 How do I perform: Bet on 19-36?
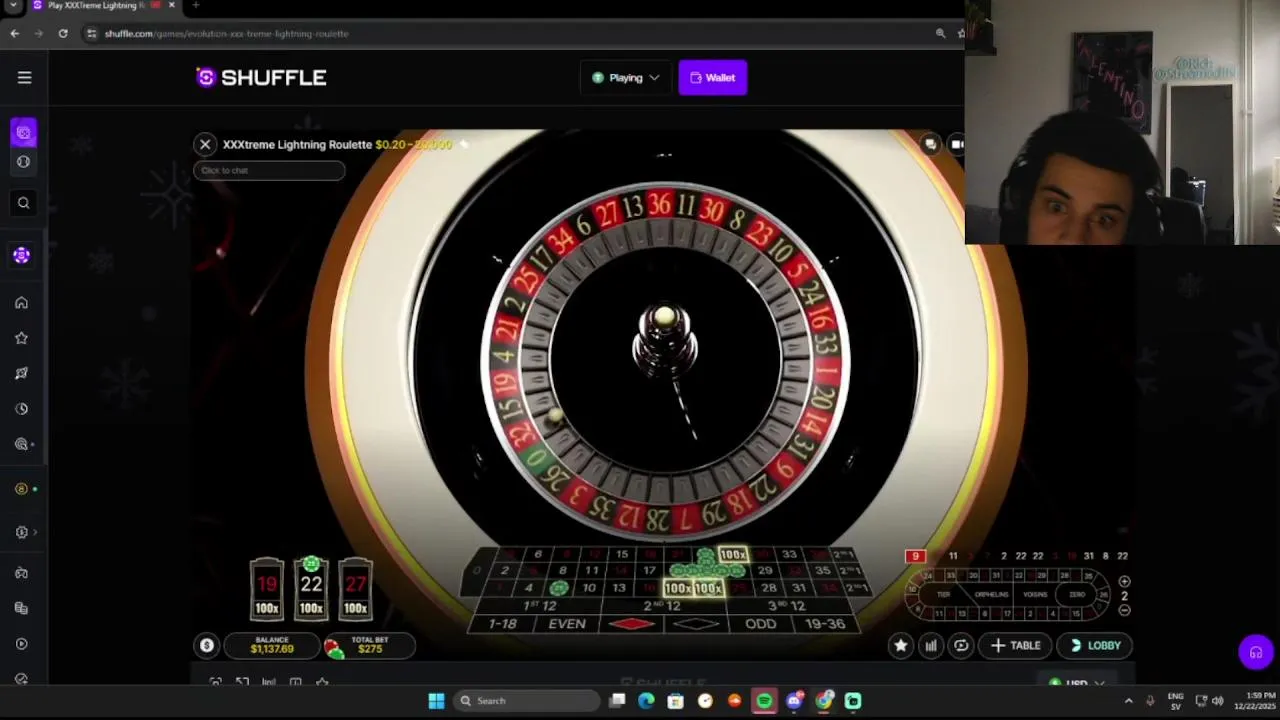825,624
